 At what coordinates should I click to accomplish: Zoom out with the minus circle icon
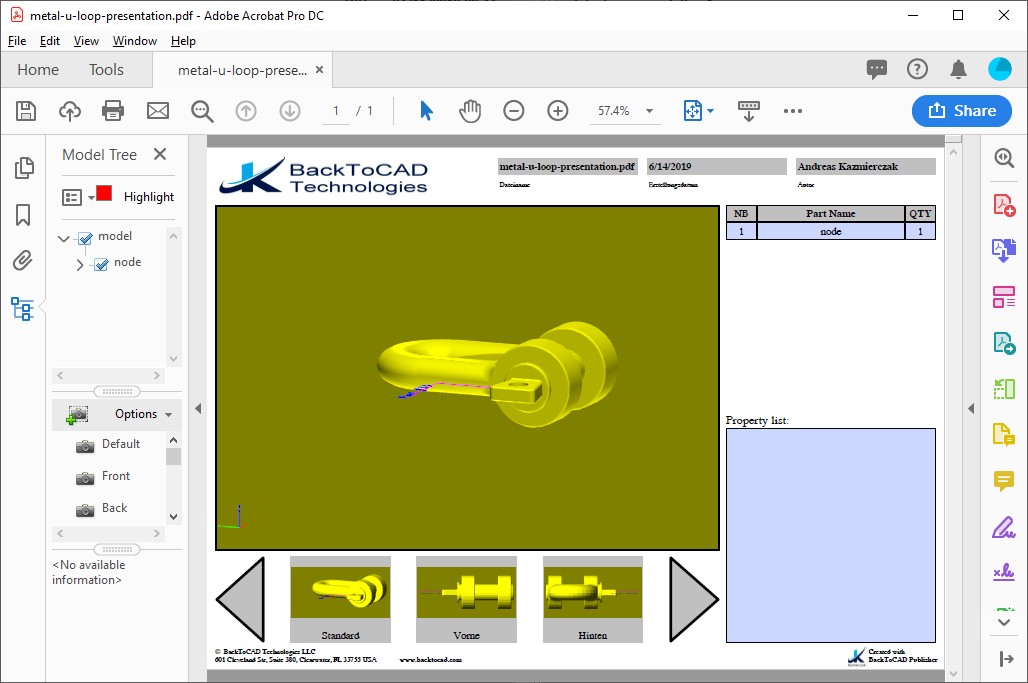(513, 111)
